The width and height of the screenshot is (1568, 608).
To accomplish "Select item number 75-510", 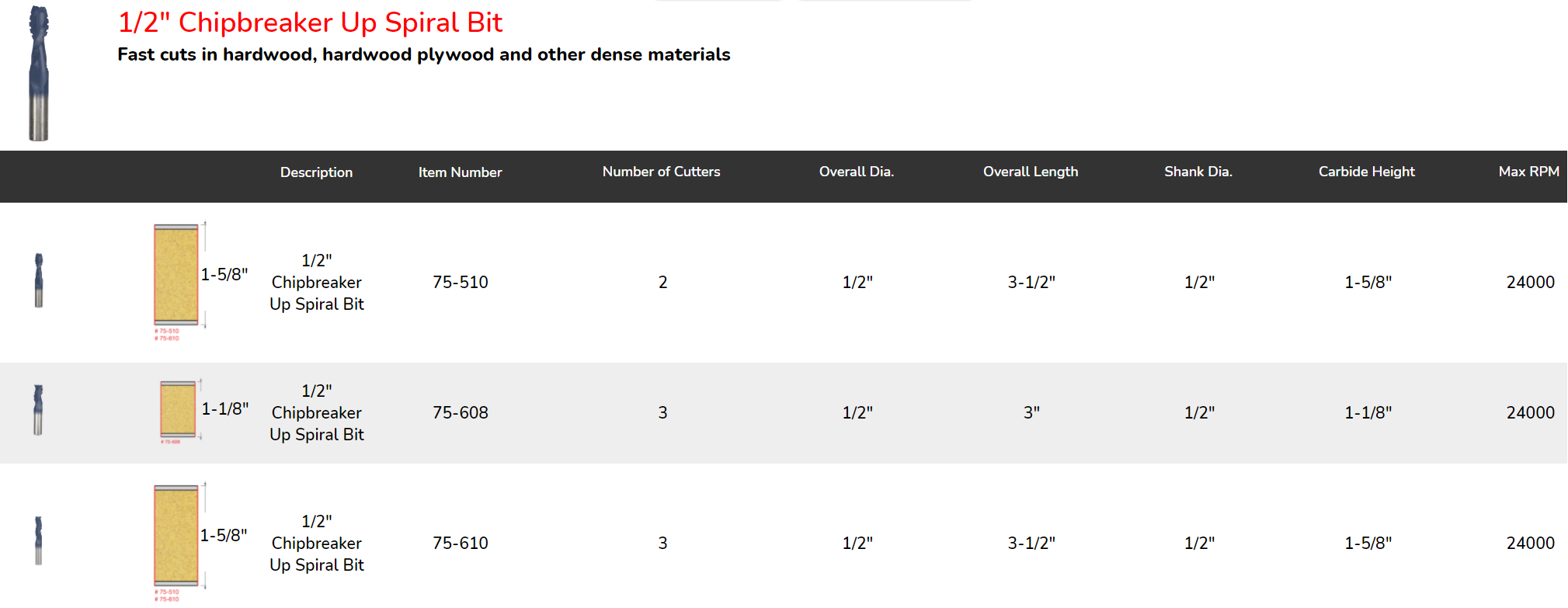I will pyautogui.click(x=461, y=283).
